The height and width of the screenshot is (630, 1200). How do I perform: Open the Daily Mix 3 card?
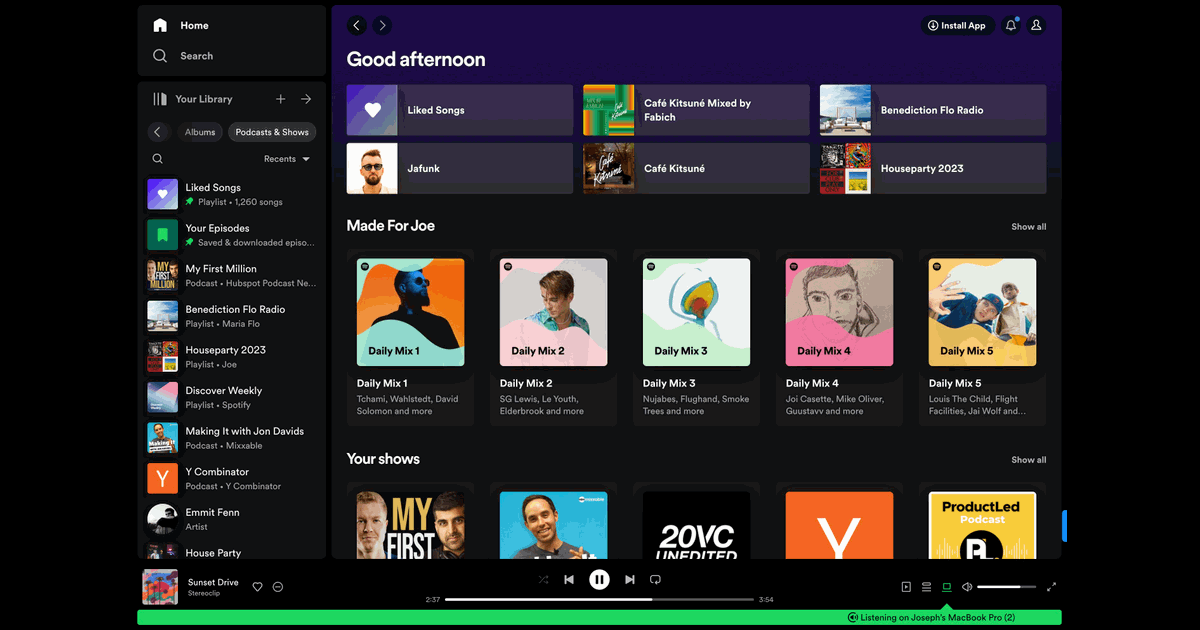(x=696, y=338)
